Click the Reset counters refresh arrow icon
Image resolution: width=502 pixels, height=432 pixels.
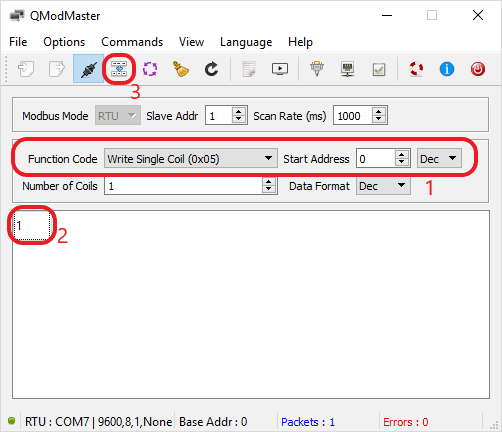(211, 69)
